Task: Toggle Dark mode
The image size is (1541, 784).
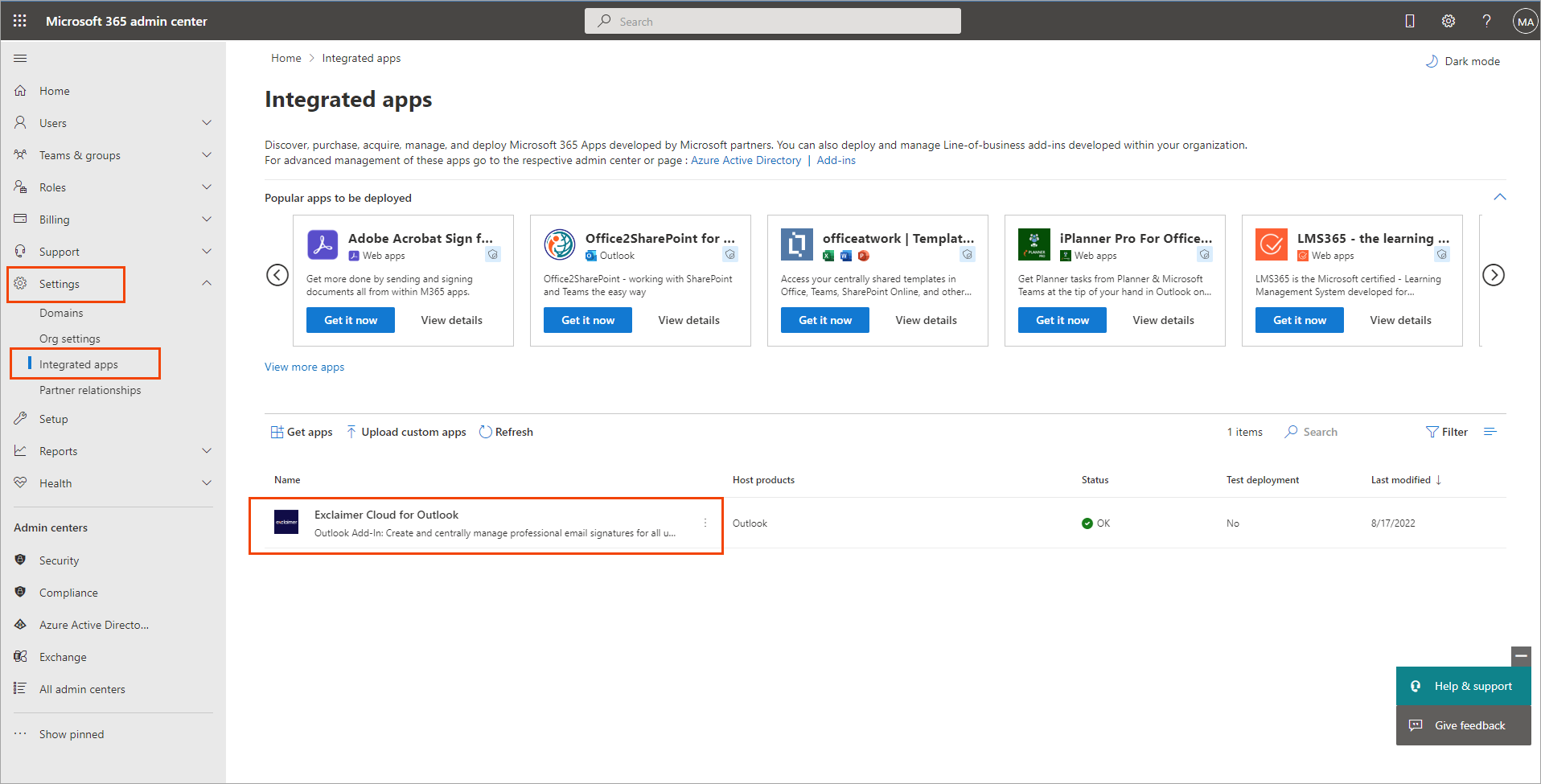Action: [x=1463, y=61]
